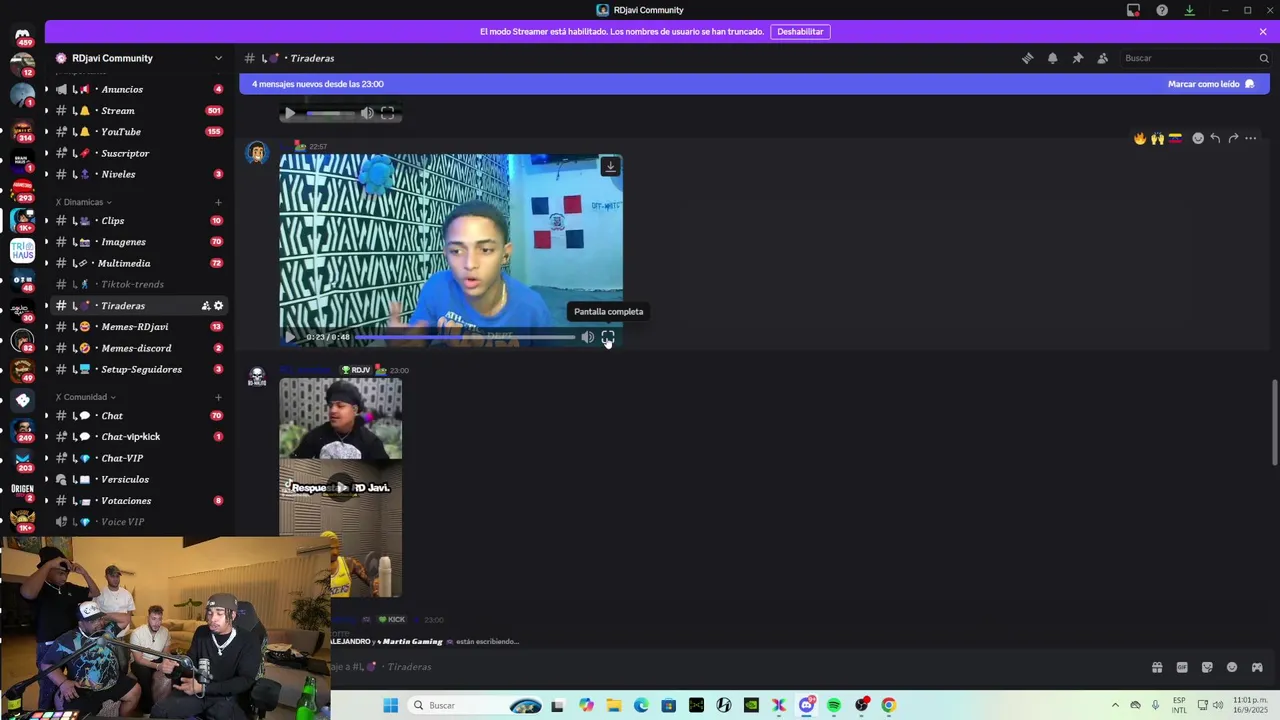
Task: Open the Memes-RDjavi channel
Action: [135, 326]
